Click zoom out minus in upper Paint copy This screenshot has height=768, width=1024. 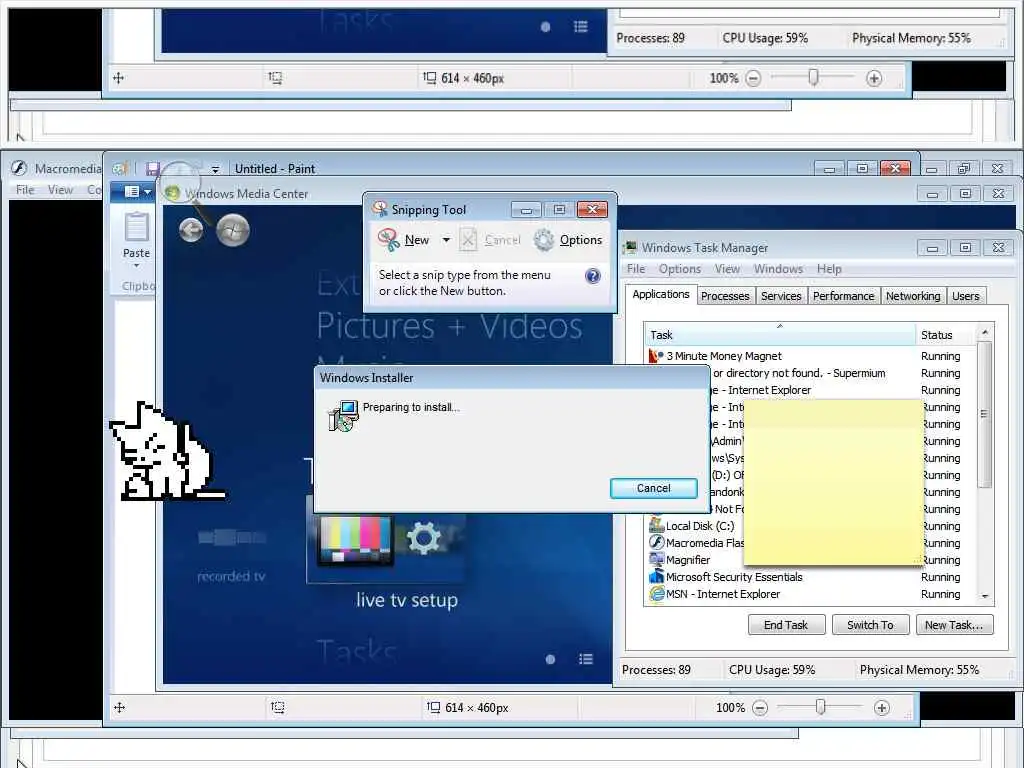point(753,78)
